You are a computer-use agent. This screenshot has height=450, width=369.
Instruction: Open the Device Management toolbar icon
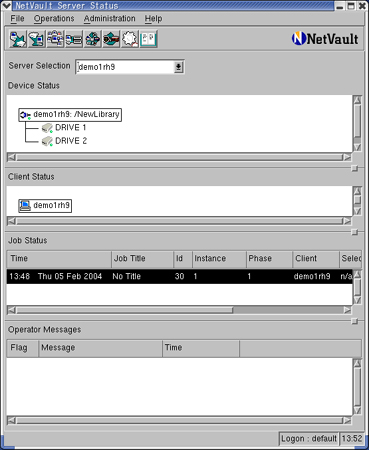click(74, 40)
